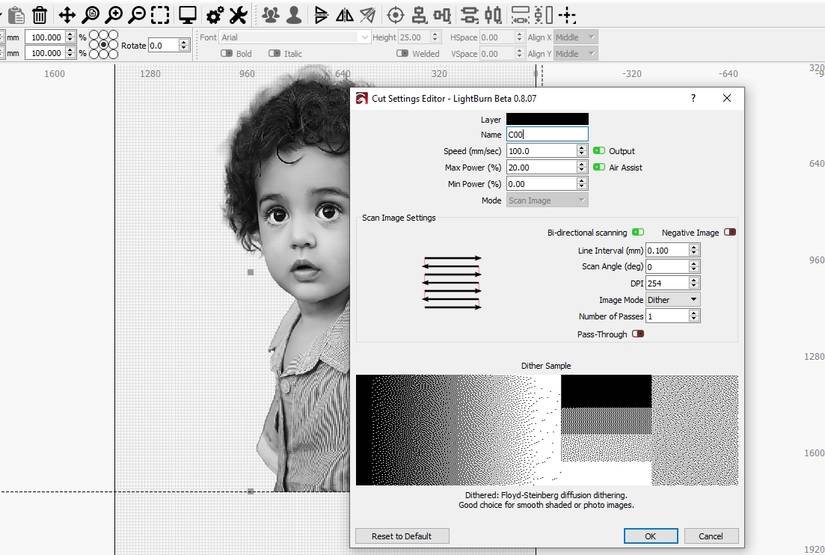Toggle the Welded text switch

(402, 53)
